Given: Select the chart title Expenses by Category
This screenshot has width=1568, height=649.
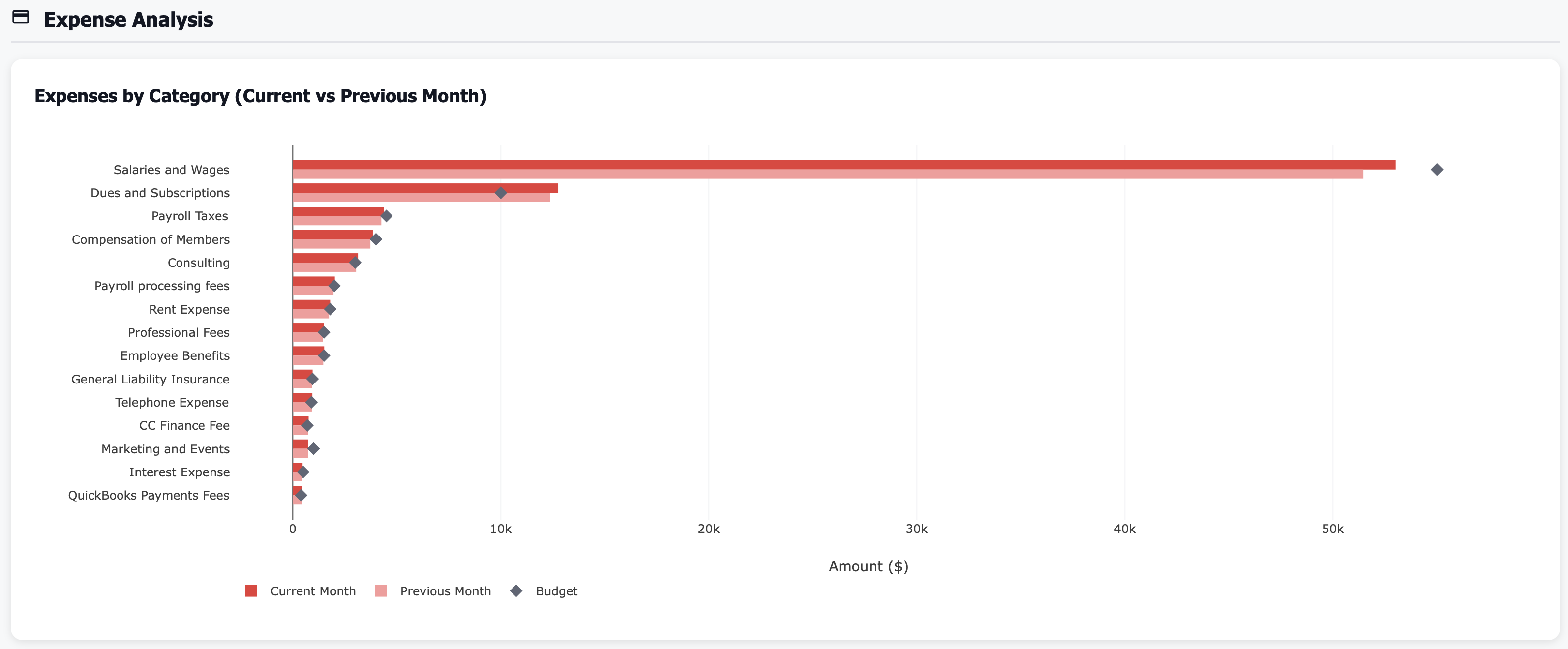Looking at the screenshot, I should point(261,95).
